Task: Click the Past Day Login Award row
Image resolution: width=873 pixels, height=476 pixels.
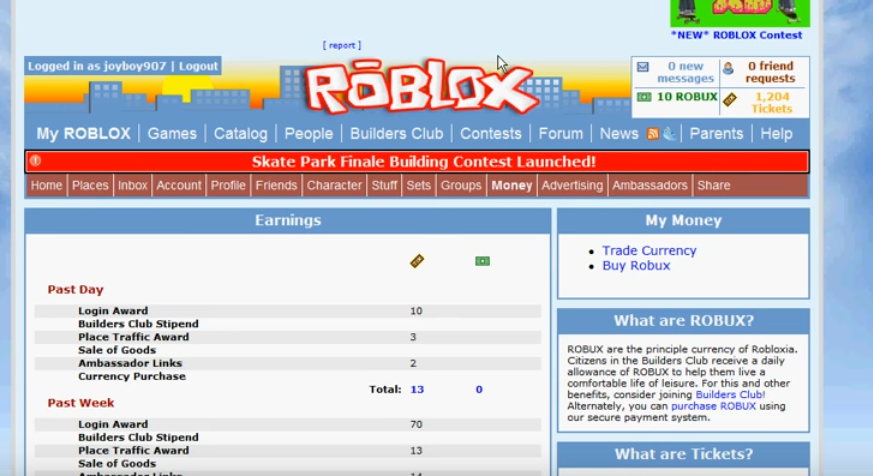Action: coord(288,311)
